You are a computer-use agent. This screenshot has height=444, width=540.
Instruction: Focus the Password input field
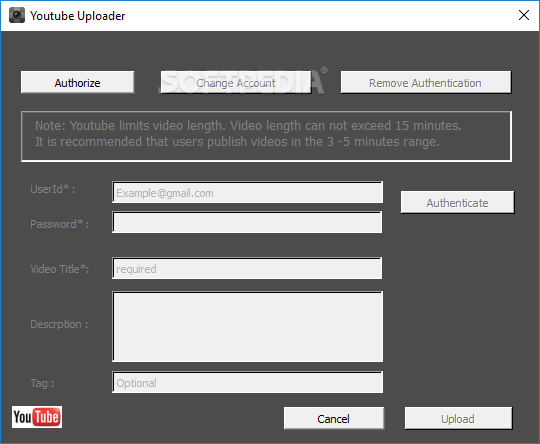click(x=247, y=222)
